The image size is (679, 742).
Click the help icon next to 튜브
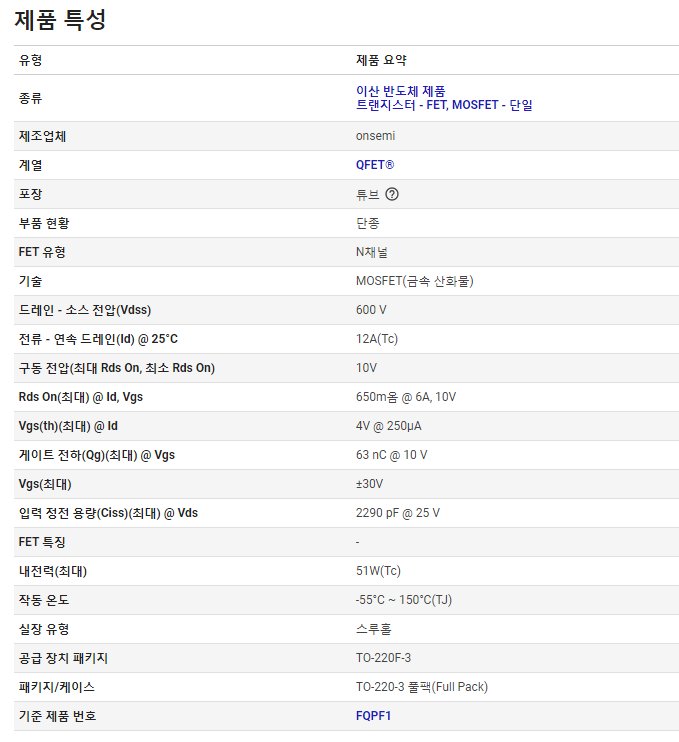point(392,194)
